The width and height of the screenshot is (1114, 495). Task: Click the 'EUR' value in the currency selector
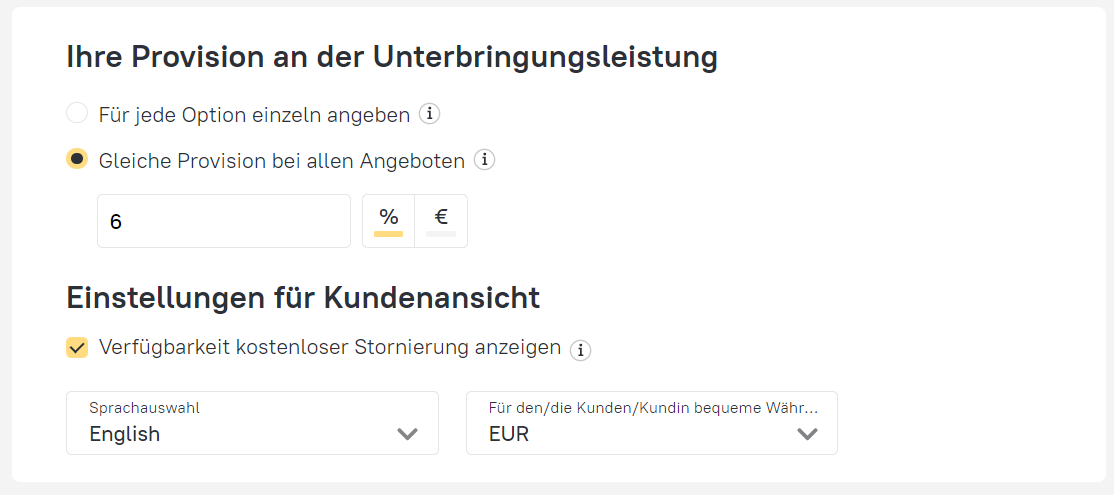pos(509,434)
